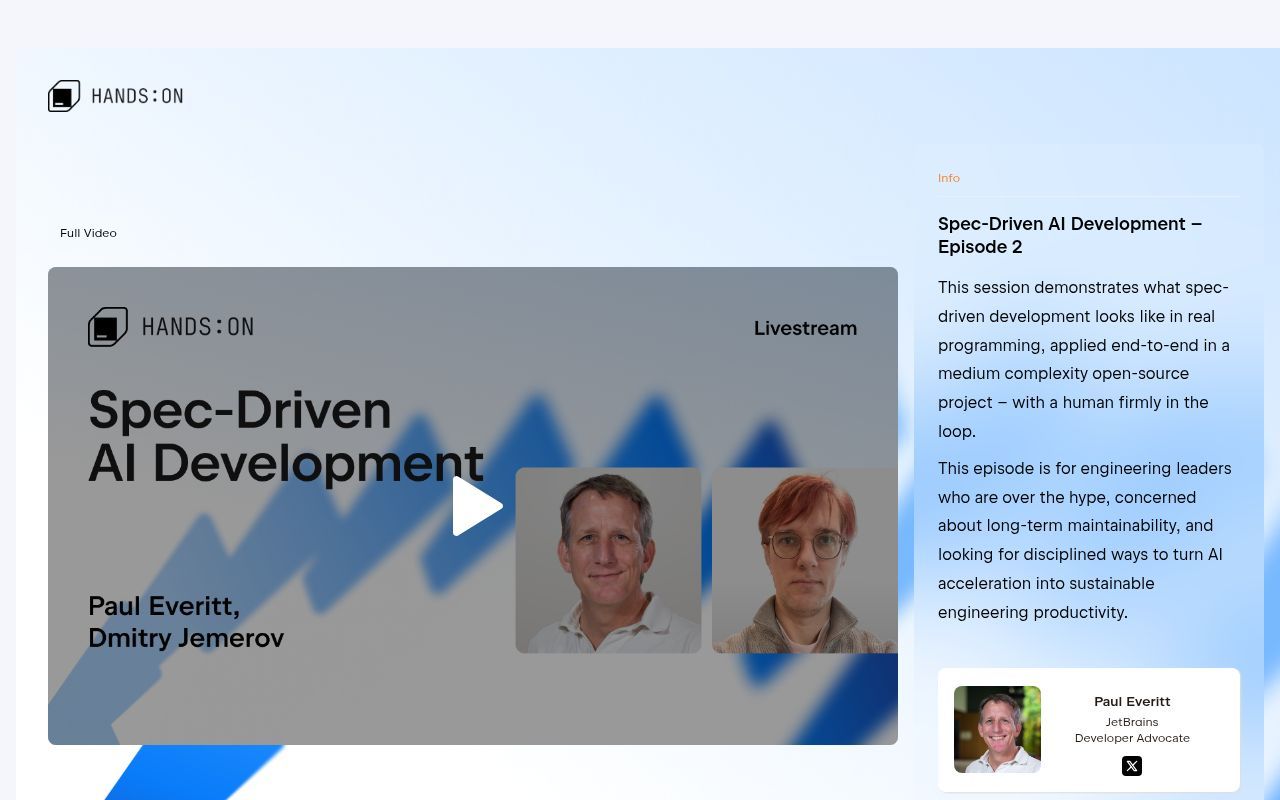This screenshot has height=800, width=1280.
Task: Click Paul Everitt's avatar photo in speaker card
Action: point(997,729)
